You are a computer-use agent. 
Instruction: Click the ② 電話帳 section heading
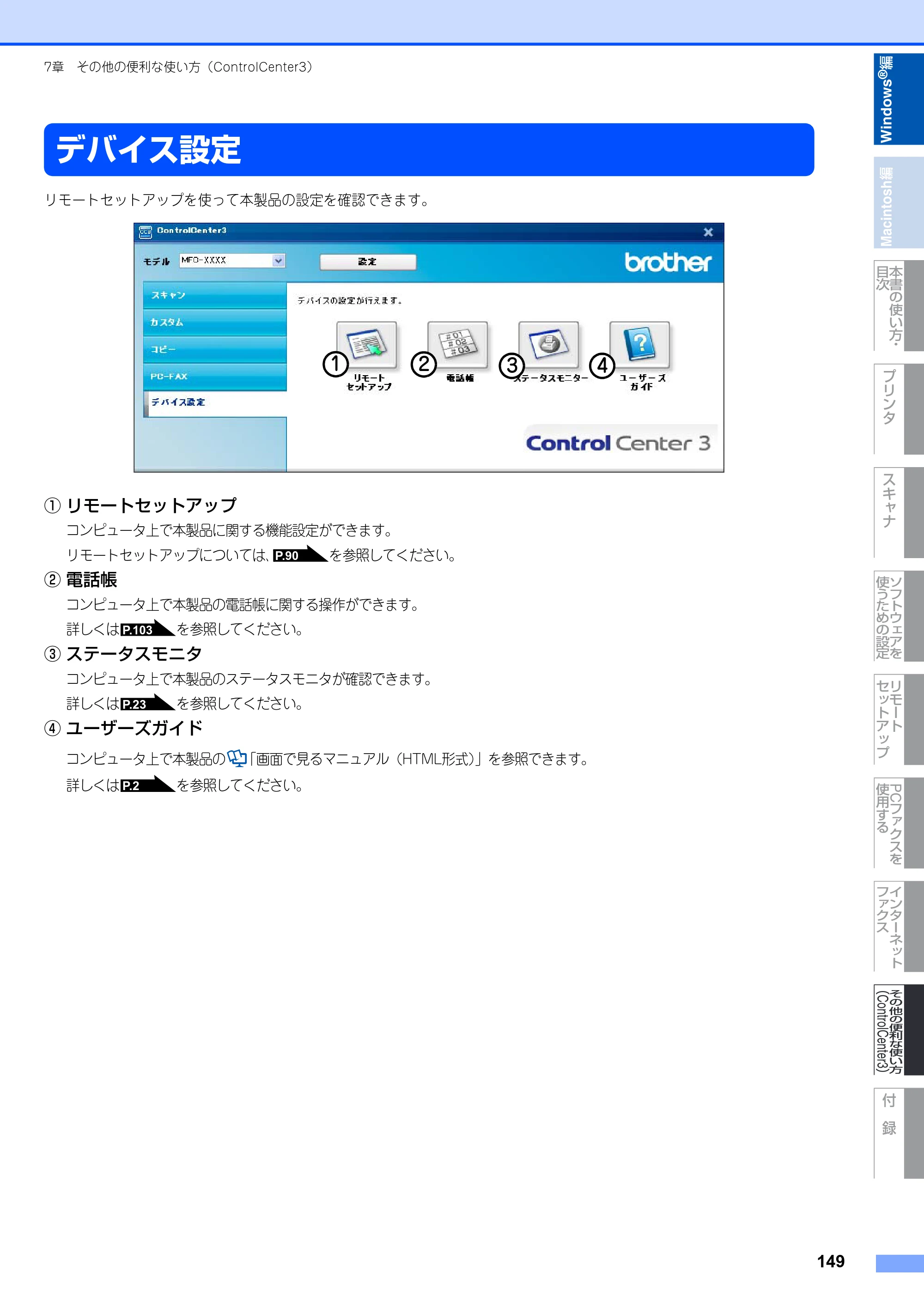click(x=81, y=579)
